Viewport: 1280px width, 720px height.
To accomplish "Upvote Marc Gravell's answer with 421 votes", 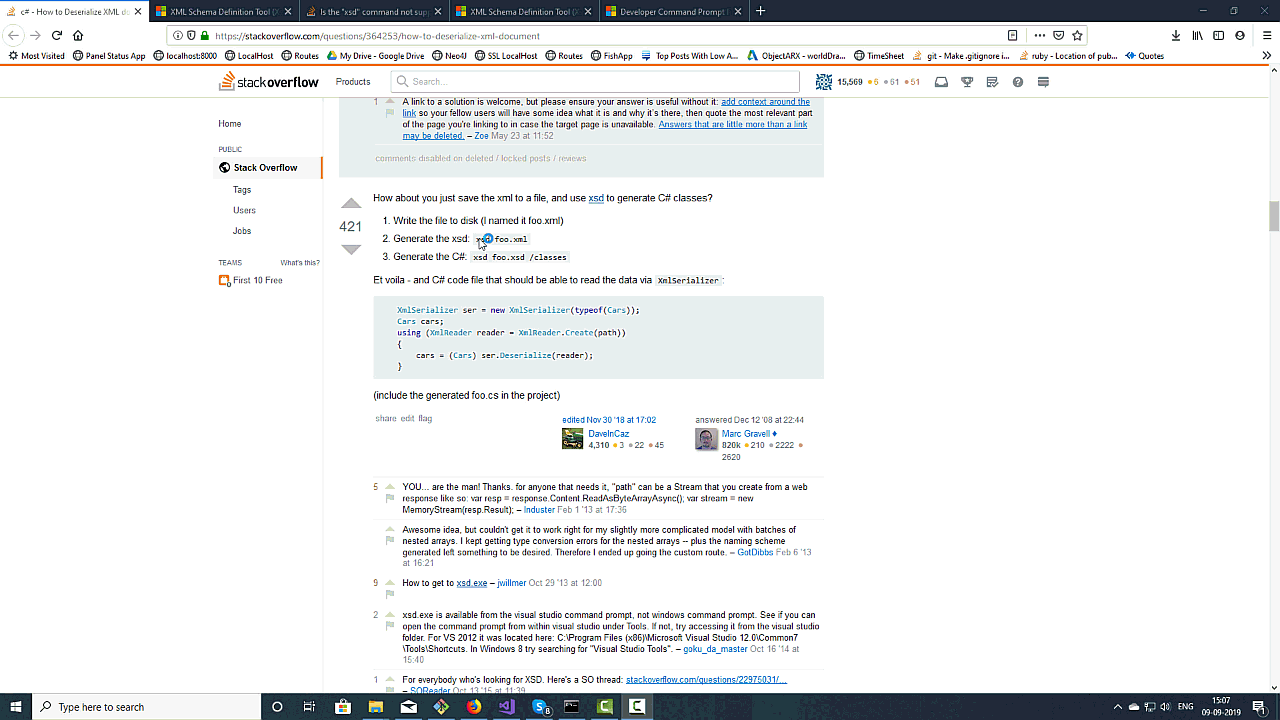I will 351,204.
